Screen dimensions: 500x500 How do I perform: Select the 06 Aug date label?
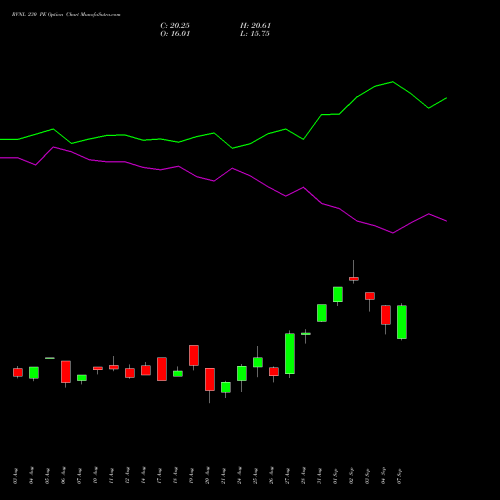tap(63, 476)
